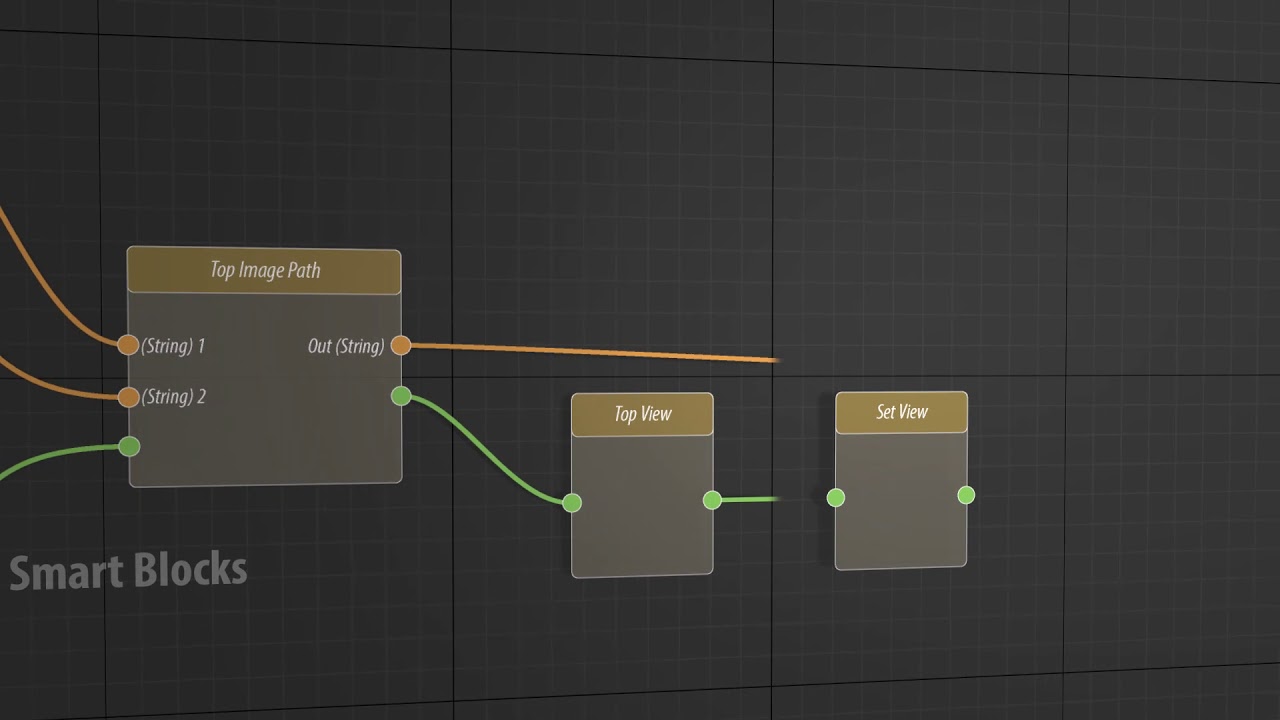Click the Set View node body

[901, 500]
